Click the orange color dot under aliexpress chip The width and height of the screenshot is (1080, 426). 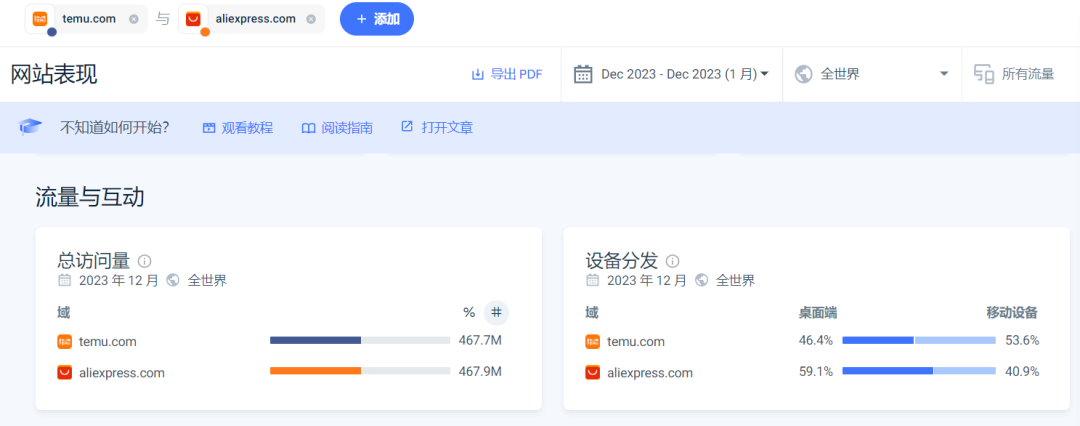pos(205,32)
